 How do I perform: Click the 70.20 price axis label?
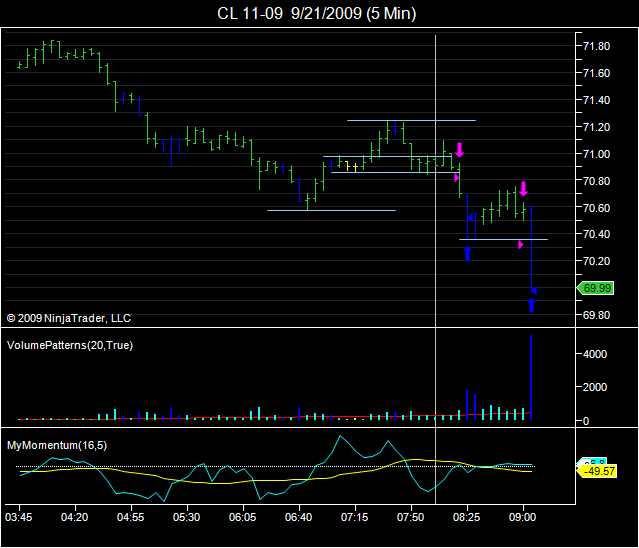click(596, 261)
